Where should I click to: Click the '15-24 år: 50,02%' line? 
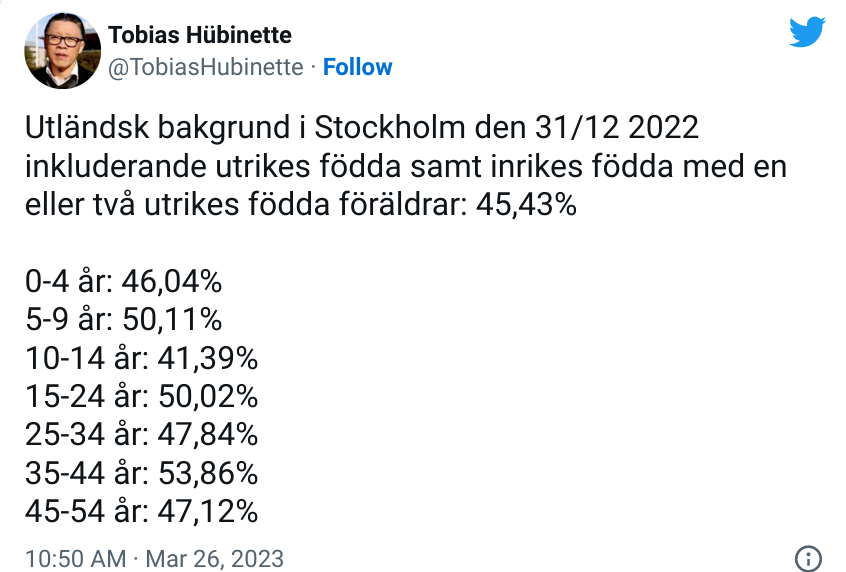[141, 396]
